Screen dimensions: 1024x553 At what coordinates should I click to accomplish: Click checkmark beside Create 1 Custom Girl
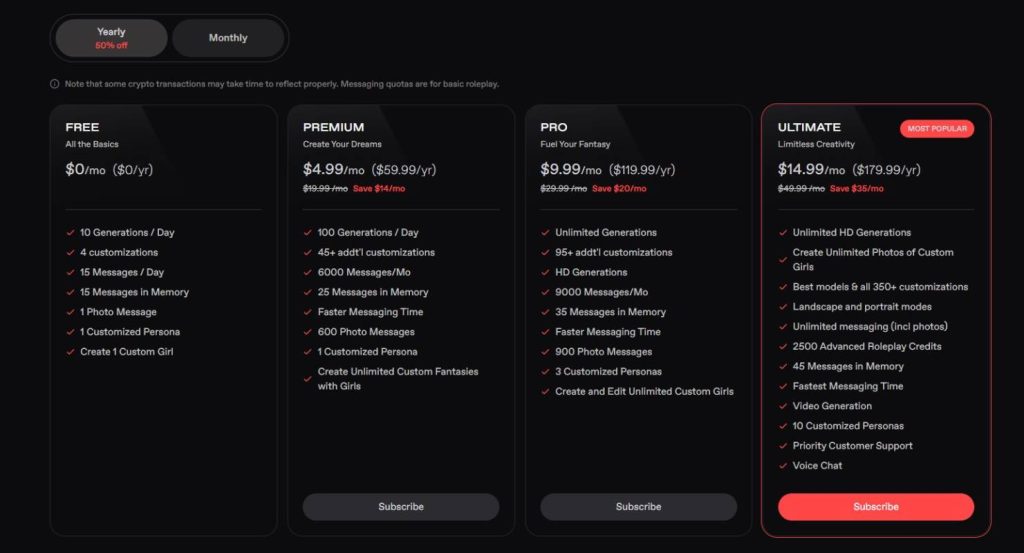[x=70, y=352]
